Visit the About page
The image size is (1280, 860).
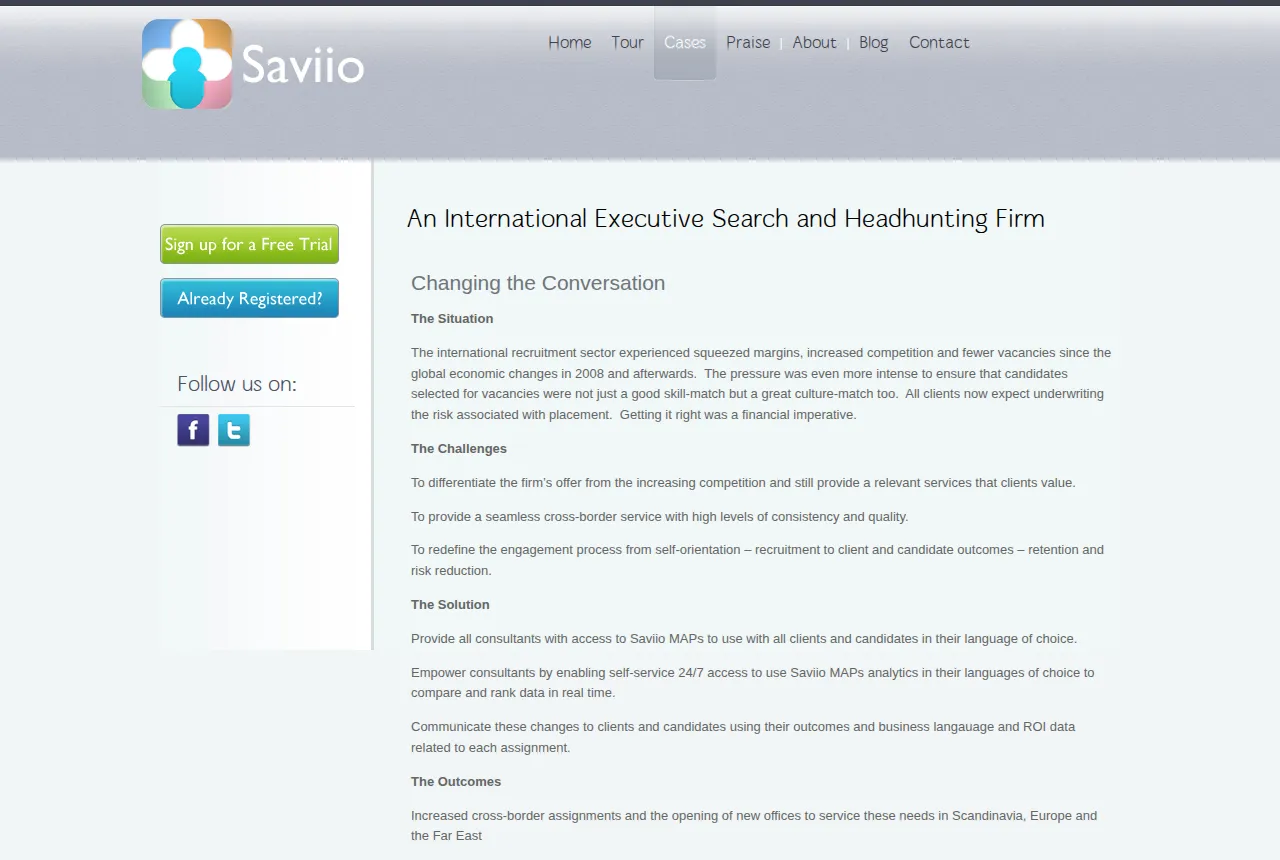(815, 42)
